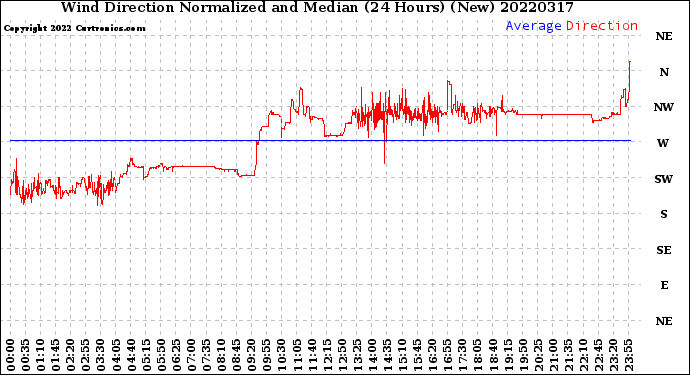This screenshot has height=375, width=690.
Task: Click the 'SW' direction axis label
Action: point(664,179)
